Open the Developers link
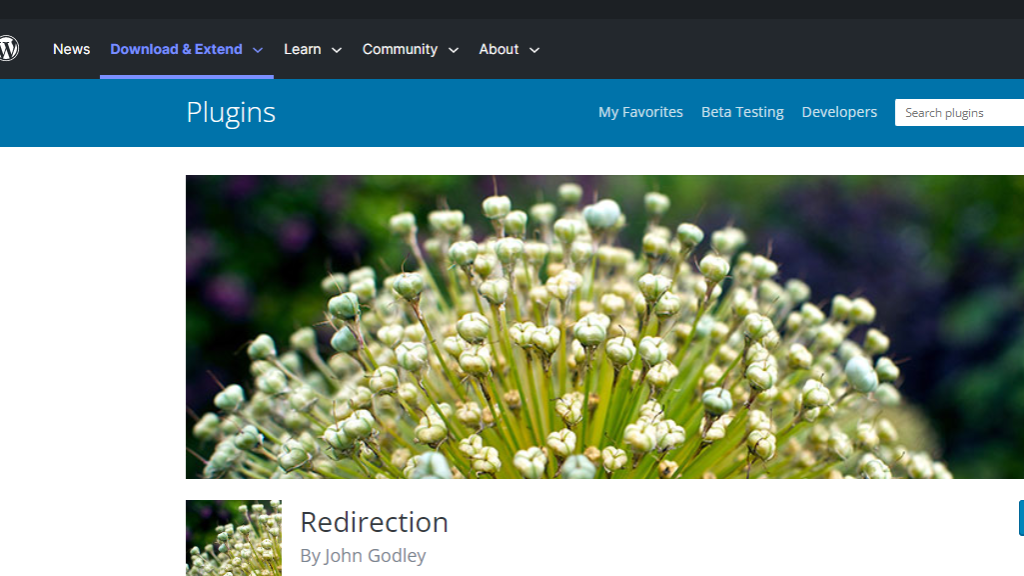Image resolution: width=1024 pixels, height=576 pixels. pos(839,112)
